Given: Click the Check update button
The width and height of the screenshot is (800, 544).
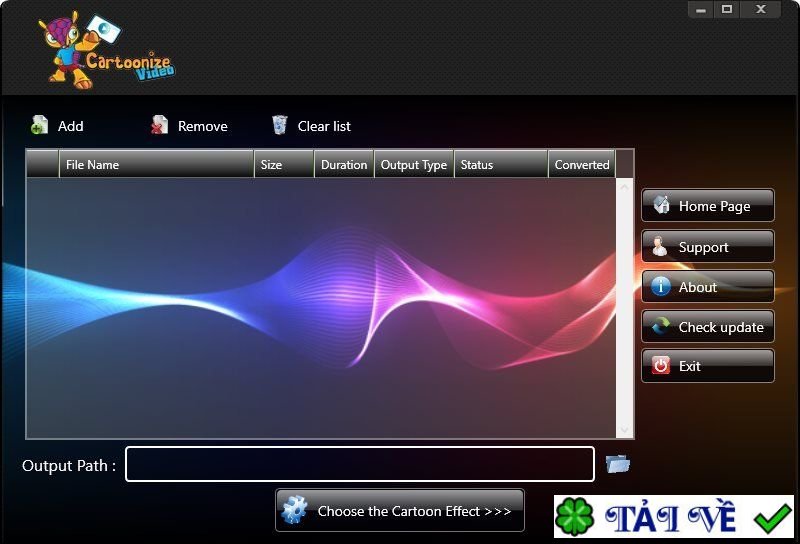Looking at the screenshot, I should pos(708,327).
